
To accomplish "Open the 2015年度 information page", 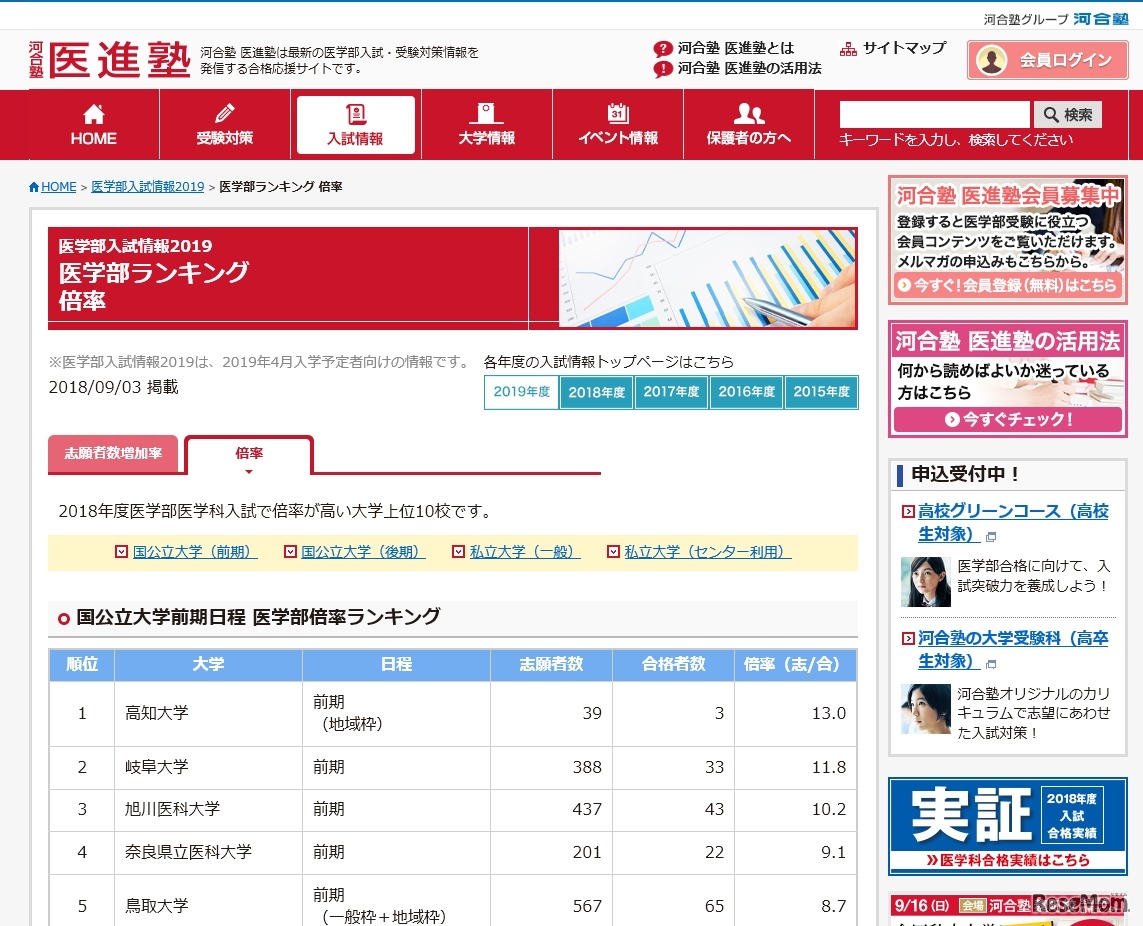I will click(x=821, y=392).
